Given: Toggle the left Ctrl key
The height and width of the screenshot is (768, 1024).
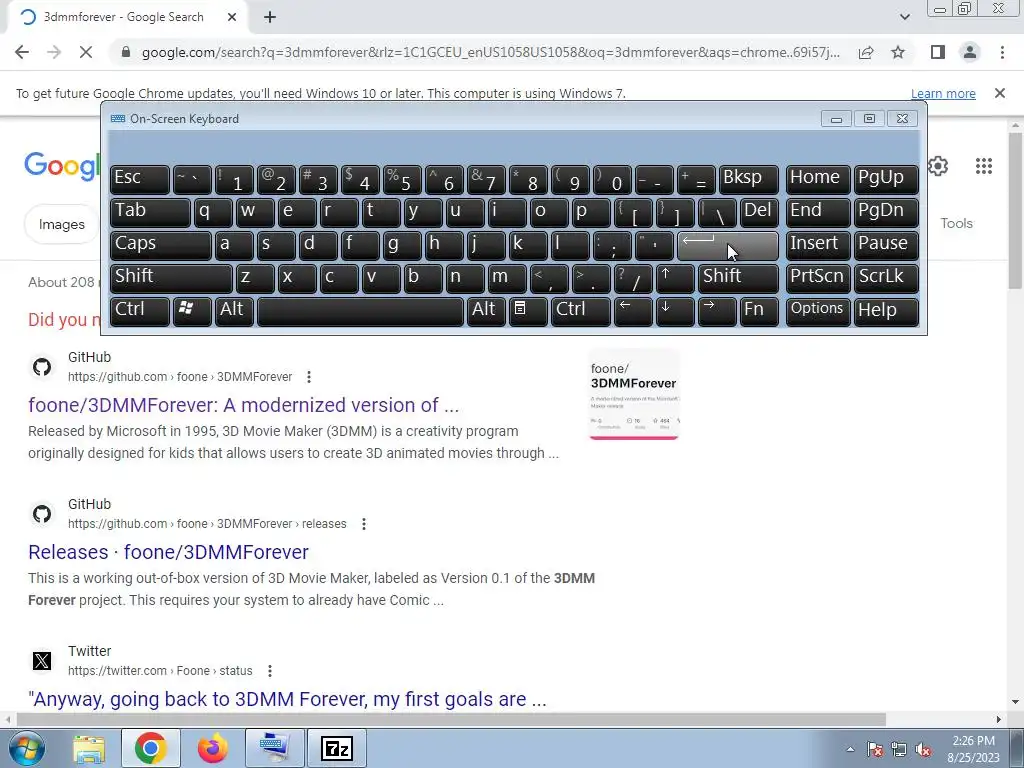Looking at the screenshot, I should click(x=140, y=312).
